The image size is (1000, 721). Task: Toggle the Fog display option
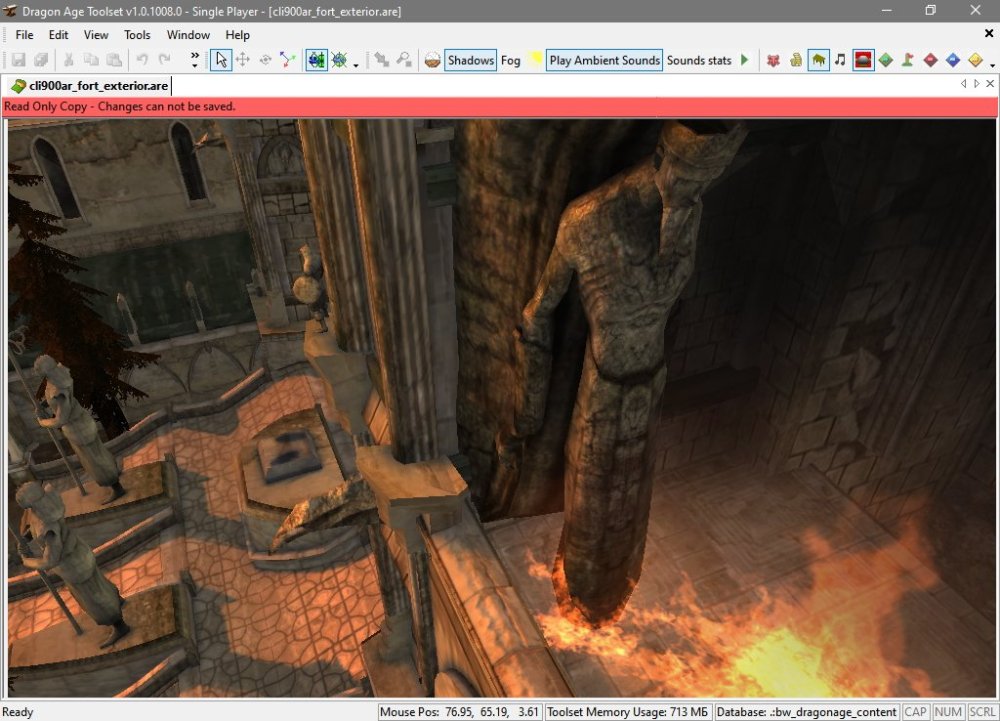(x=511, y=60)
